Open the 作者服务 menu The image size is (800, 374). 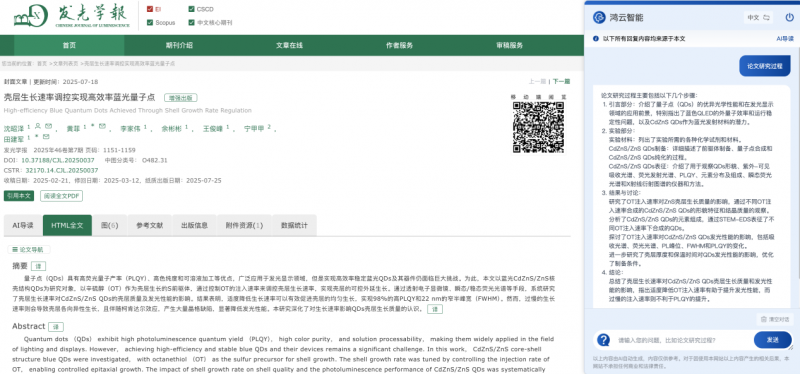(x=399, y=45)
